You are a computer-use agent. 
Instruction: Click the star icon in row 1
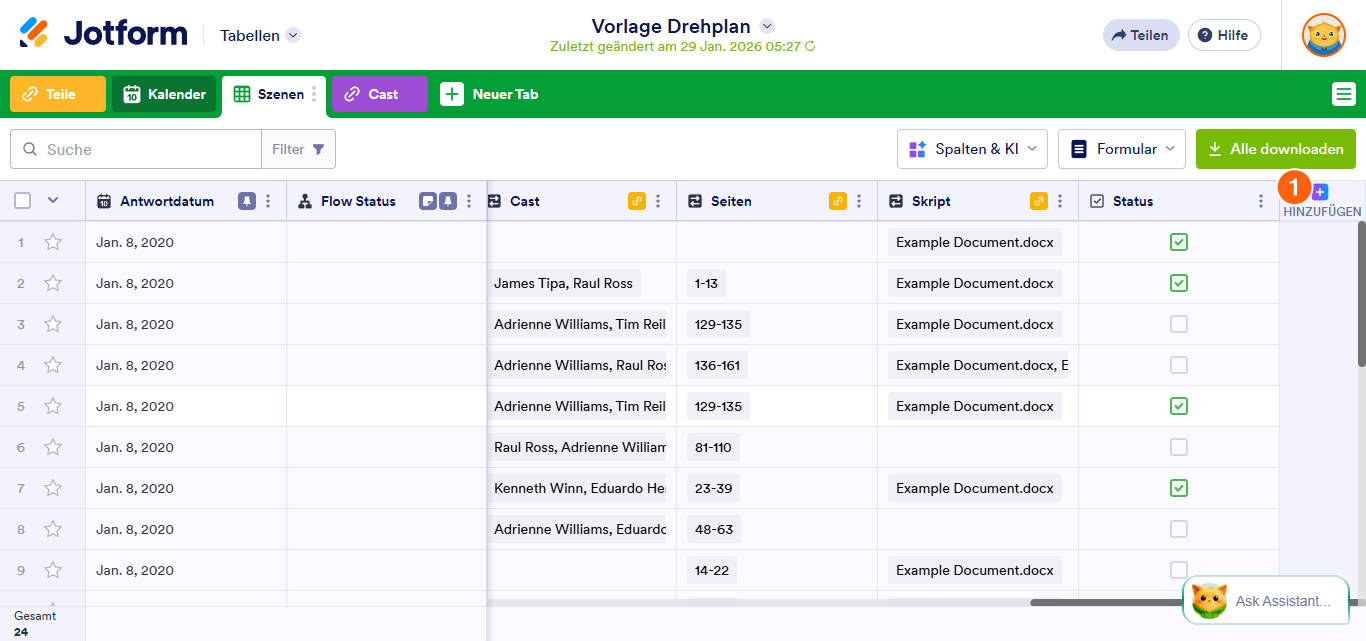point(53,242)
